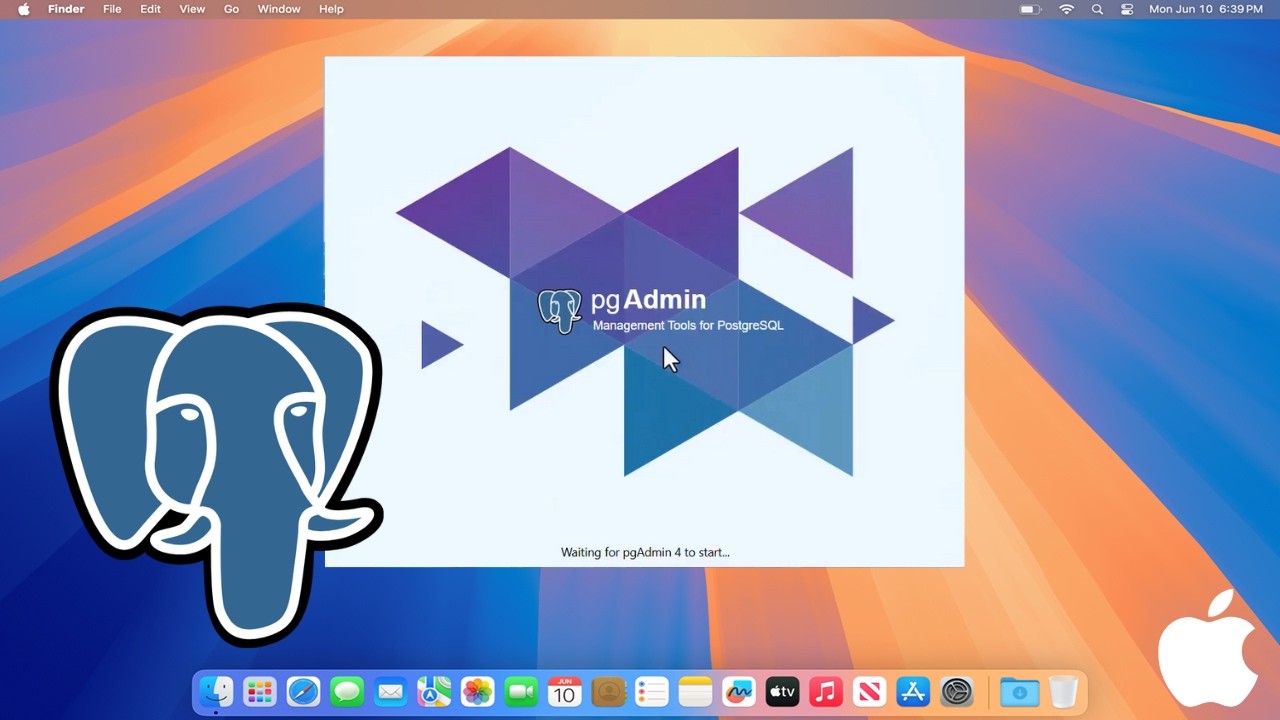The width and height of the screenshot is (1280, 720).
Task: Click the 'pgAdmin' title text on splash
Action: point(649,300)
